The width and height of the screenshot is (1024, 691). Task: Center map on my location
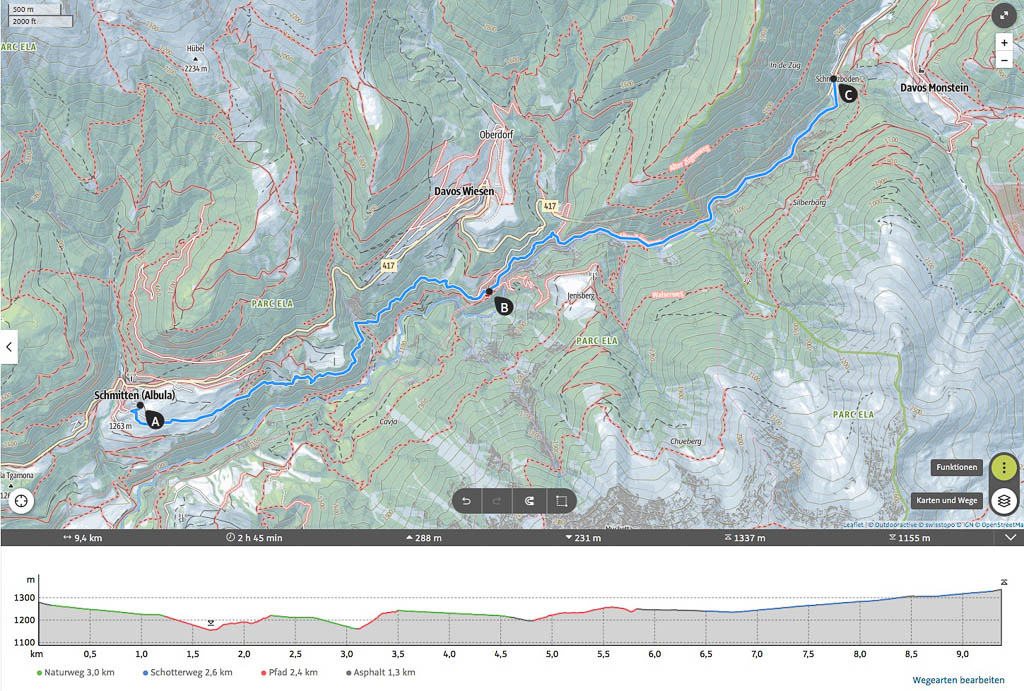(20, 503)
